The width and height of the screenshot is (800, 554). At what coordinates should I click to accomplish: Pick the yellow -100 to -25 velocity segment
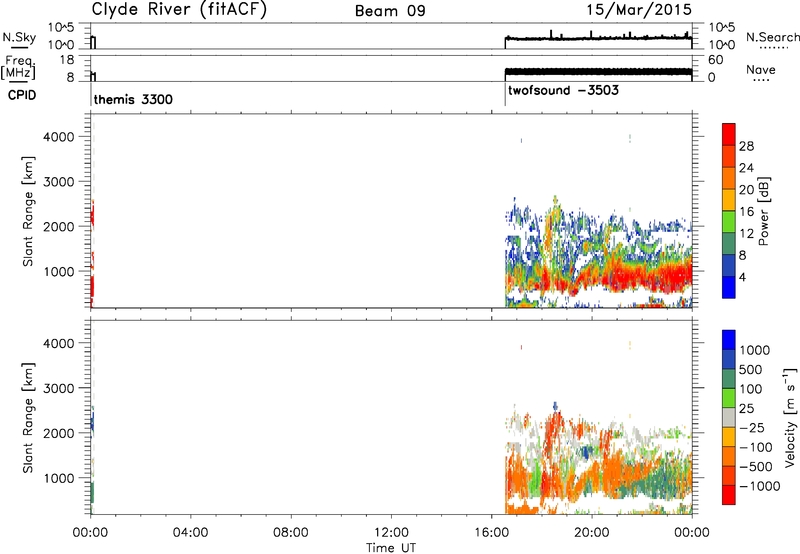(x=729, y=437)
